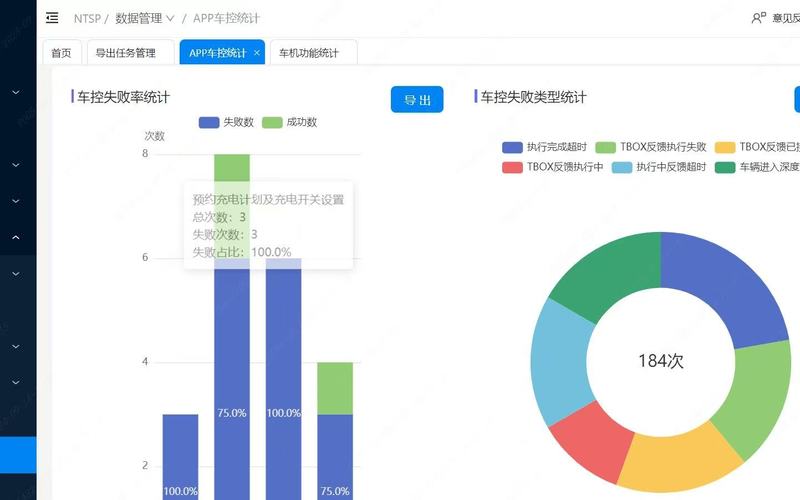Click the 导出 button for 车控失败率统计
The width and height of the screenshot is (800, 500).
pos(417,99)
